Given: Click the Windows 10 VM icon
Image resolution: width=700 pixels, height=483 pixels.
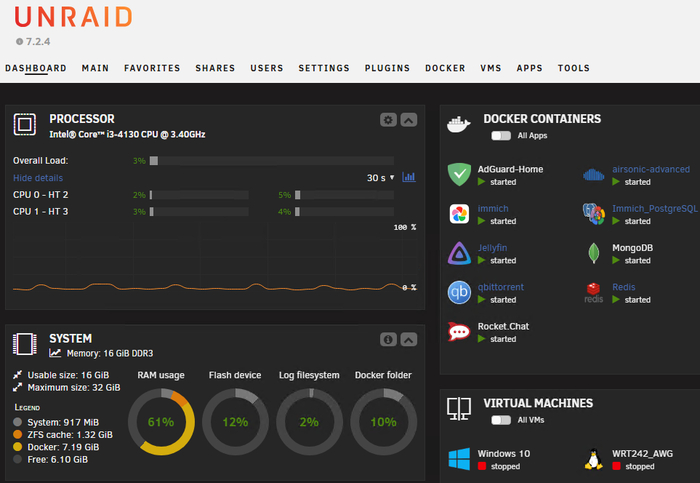Looking at the screenshot, I should (x=459, y=459).
